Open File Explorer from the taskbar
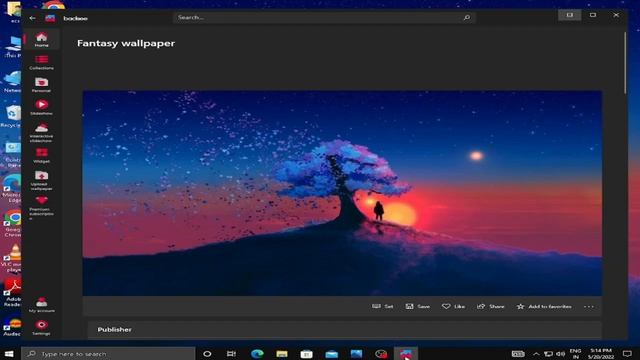640x360 pixels. click(282, 354)
